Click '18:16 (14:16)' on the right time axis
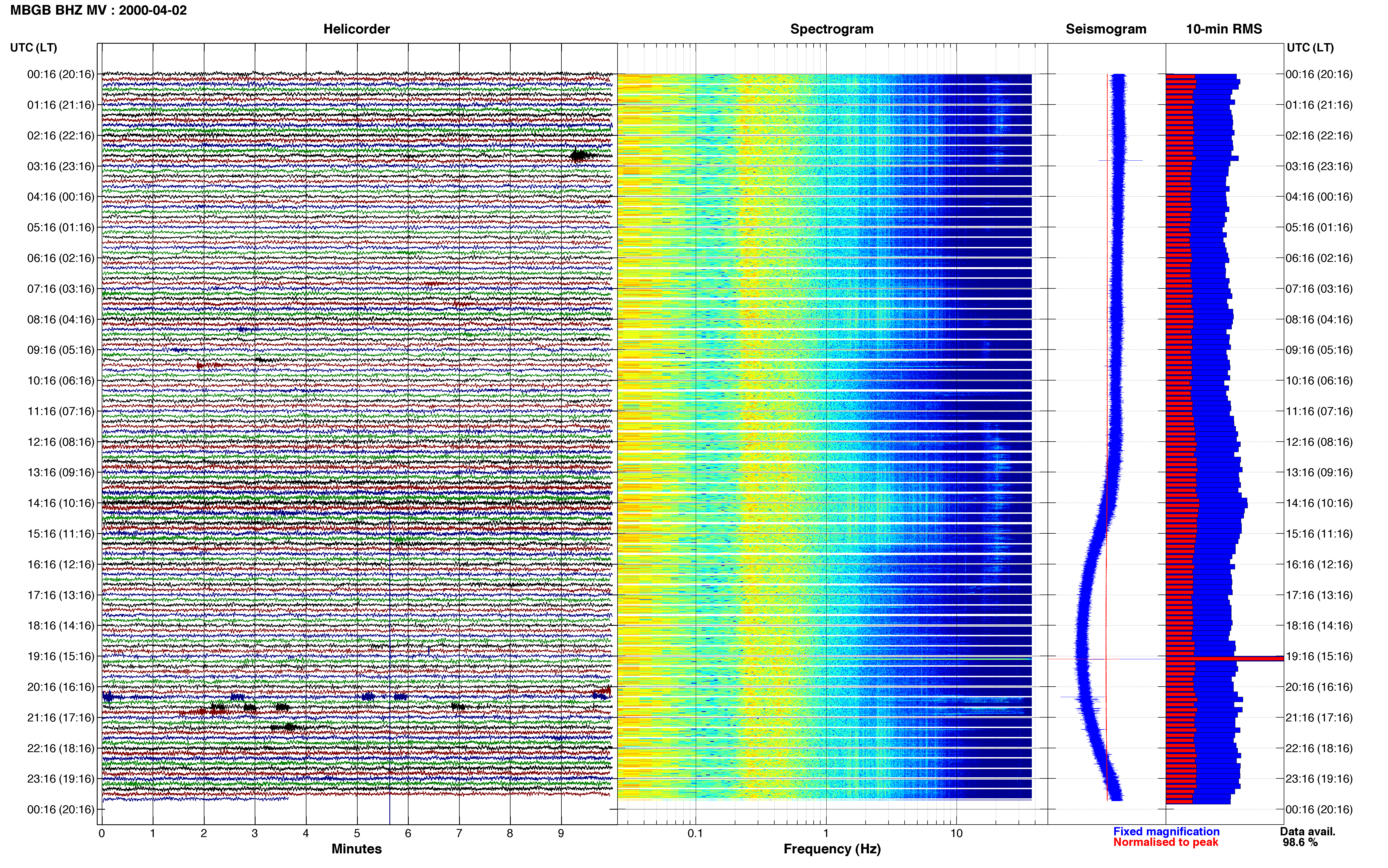The image size is (1388, 868). click(1319, 626)
